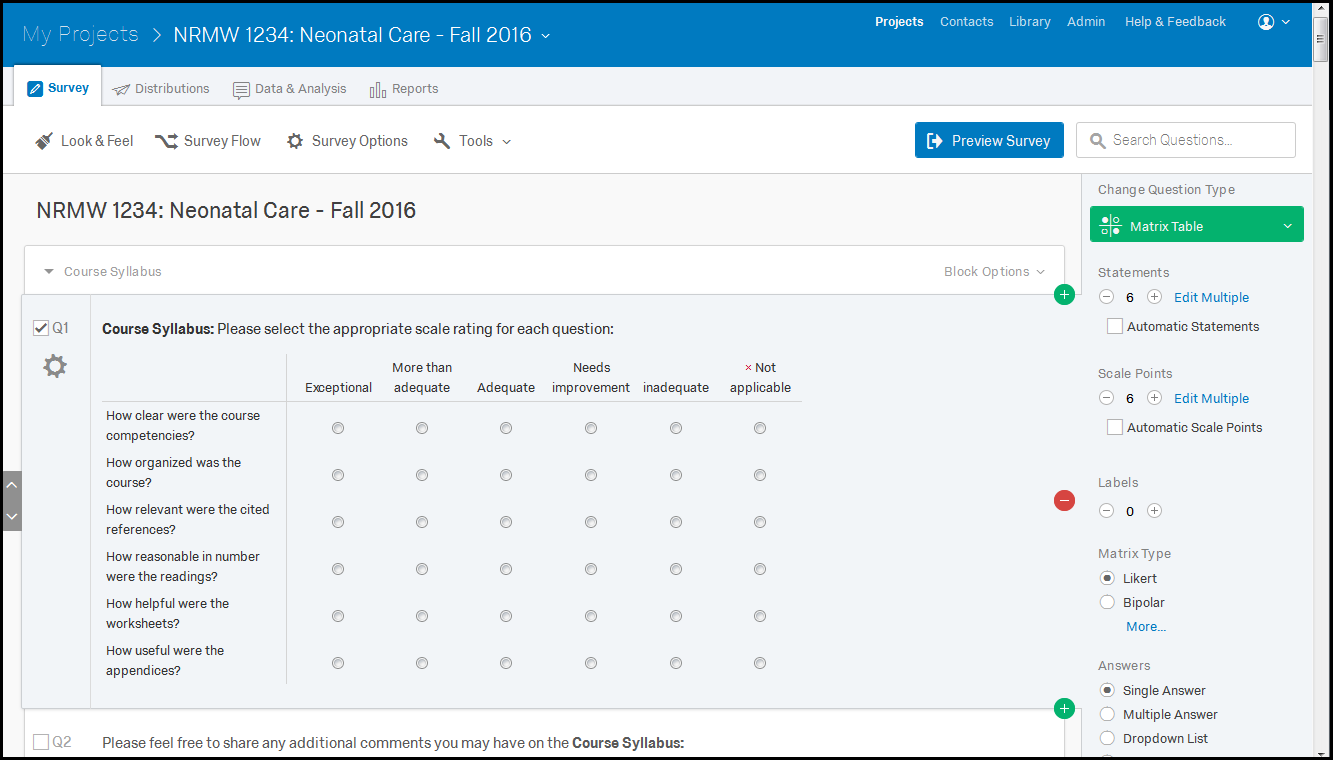Select the Bipolar matrix type
This screenshot has height=760, width=1333.
[x=1107, y=602]
